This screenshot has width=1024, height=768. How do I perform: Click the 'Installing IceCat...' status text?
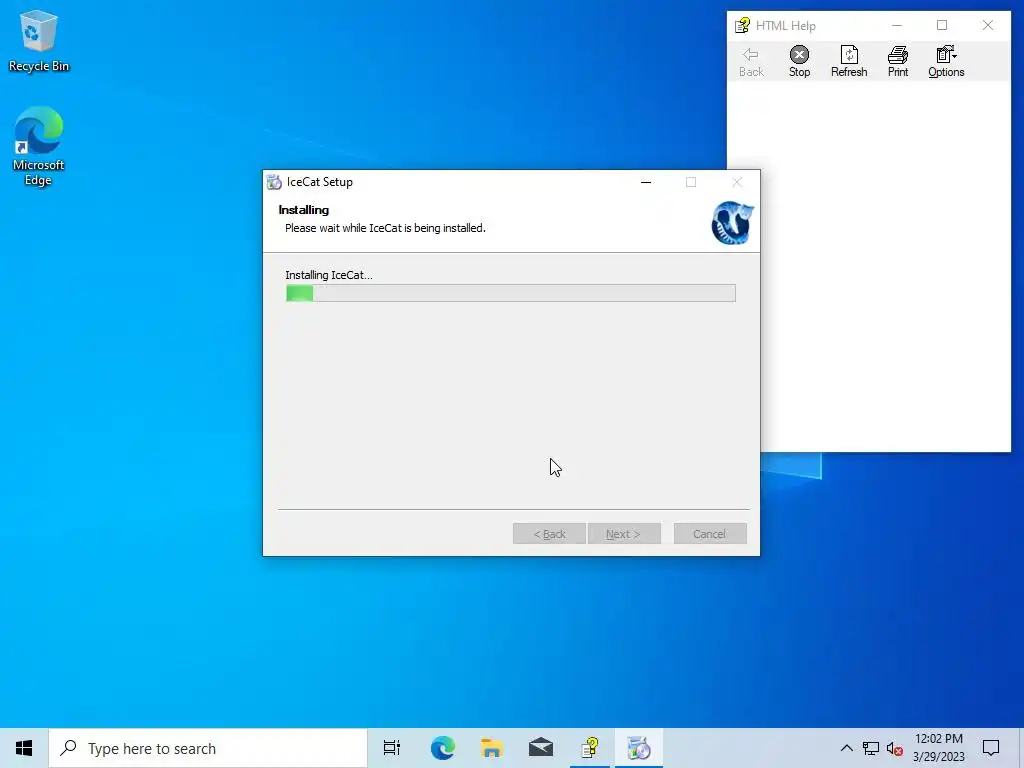328,275
